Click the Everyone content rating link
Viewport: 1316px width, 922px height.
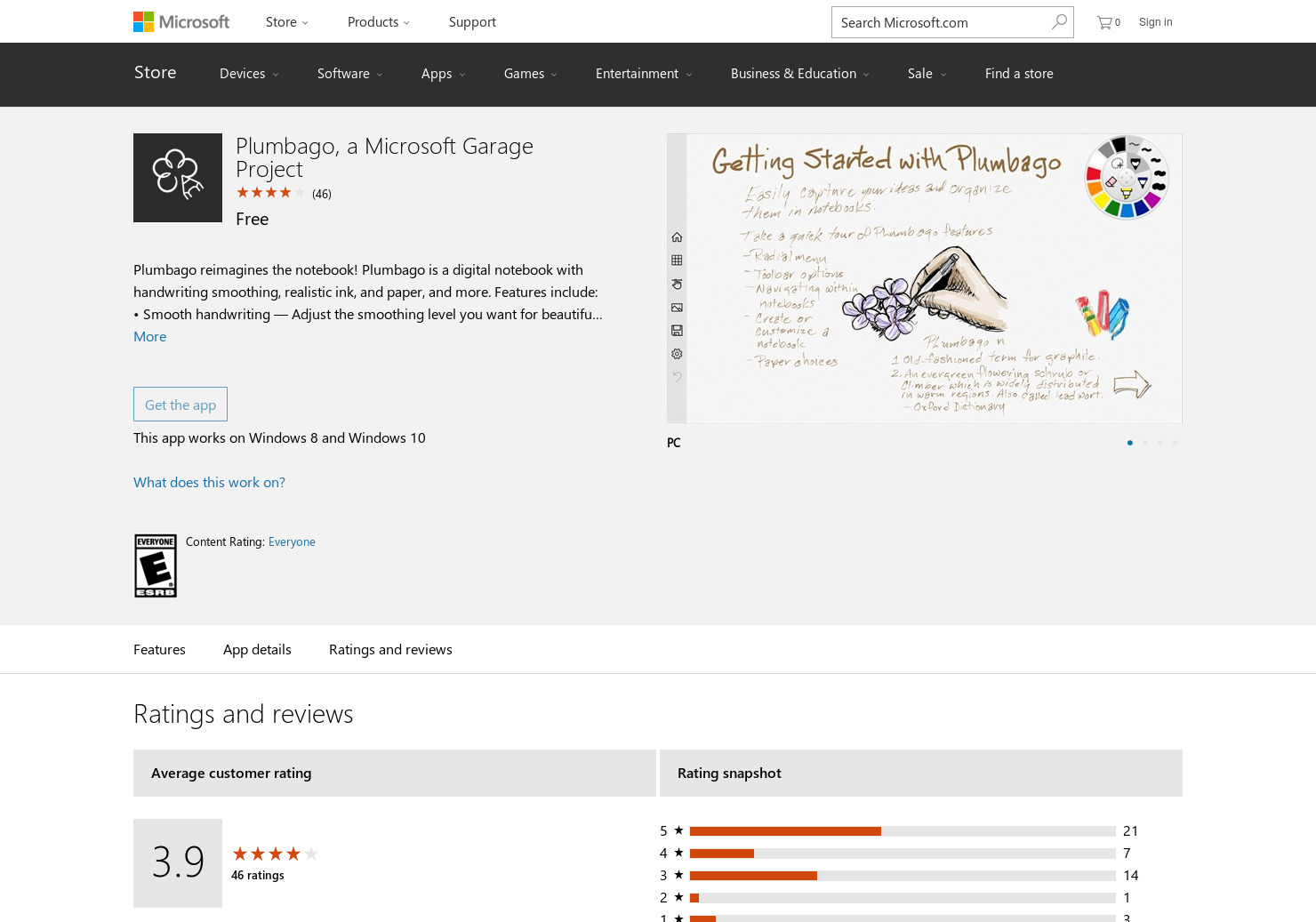coord(292,542)
